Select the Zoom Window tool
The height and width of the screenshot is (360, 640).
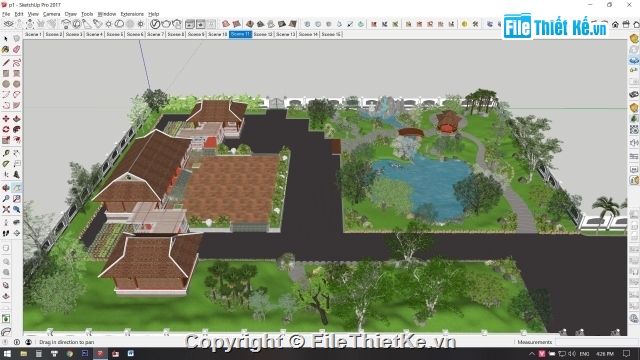coord(16,199)
